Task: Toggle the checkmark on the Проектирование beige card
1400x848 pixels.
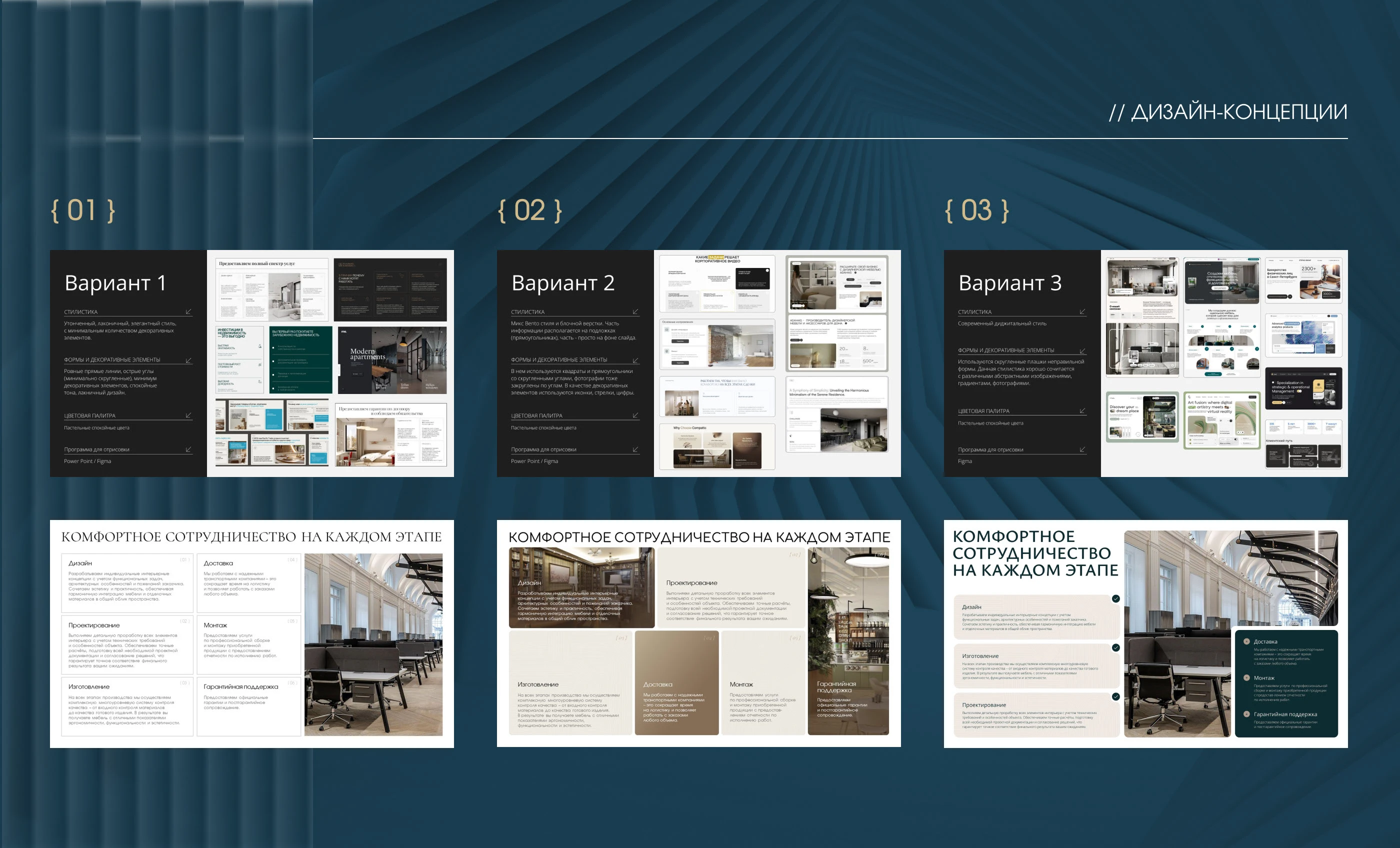Action: pos(1115,696)
